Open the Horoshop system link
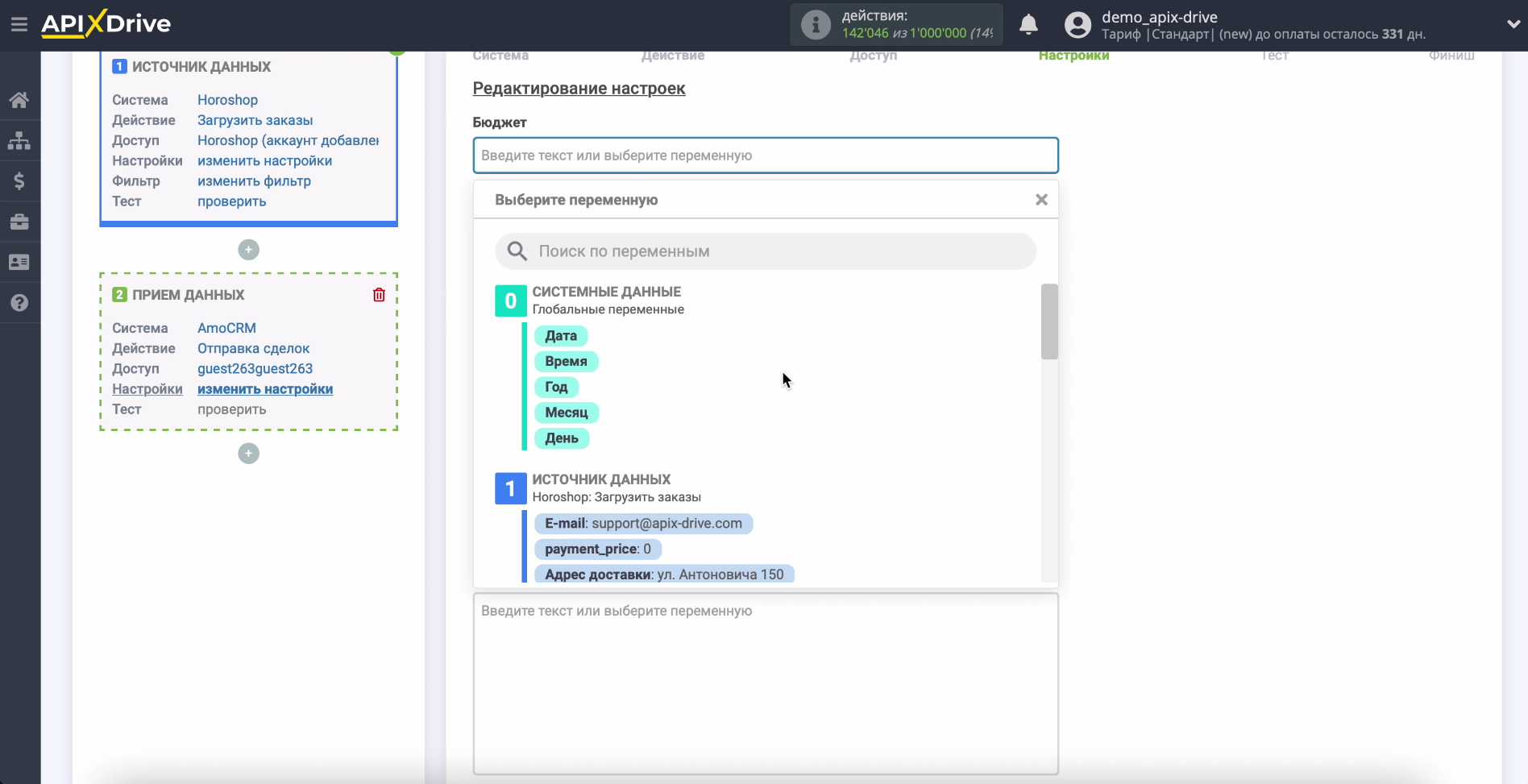This screenshot has width=1528, height=784. coord(227,100)
